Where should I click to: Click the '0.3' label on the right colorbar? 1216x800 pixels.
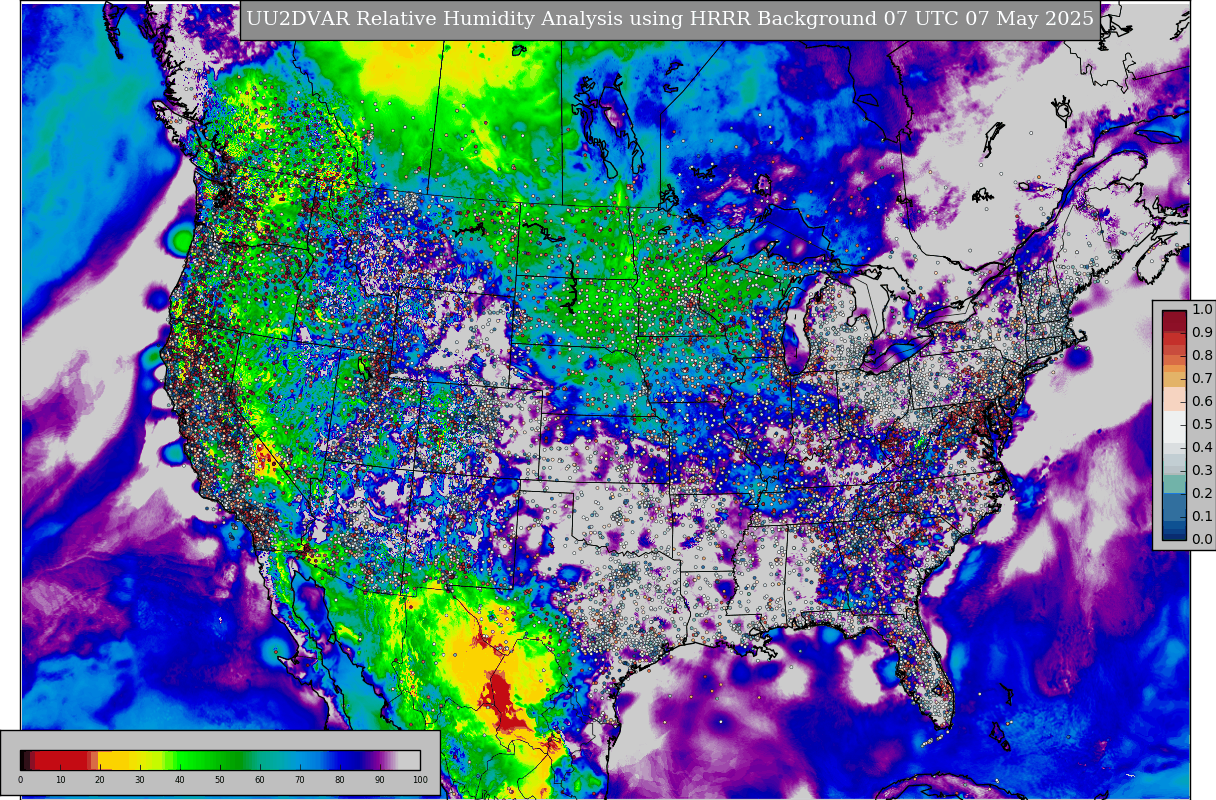1202,471
